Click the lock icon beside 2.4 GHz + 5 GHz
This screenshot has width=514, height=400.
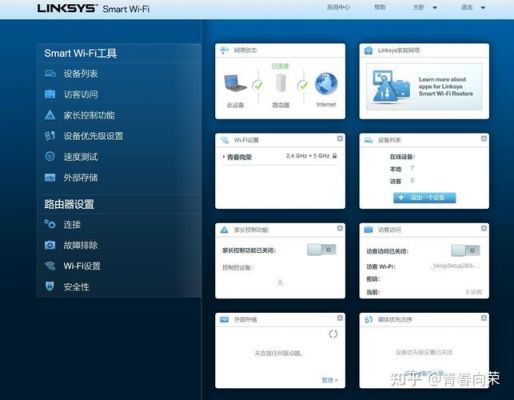334,156
